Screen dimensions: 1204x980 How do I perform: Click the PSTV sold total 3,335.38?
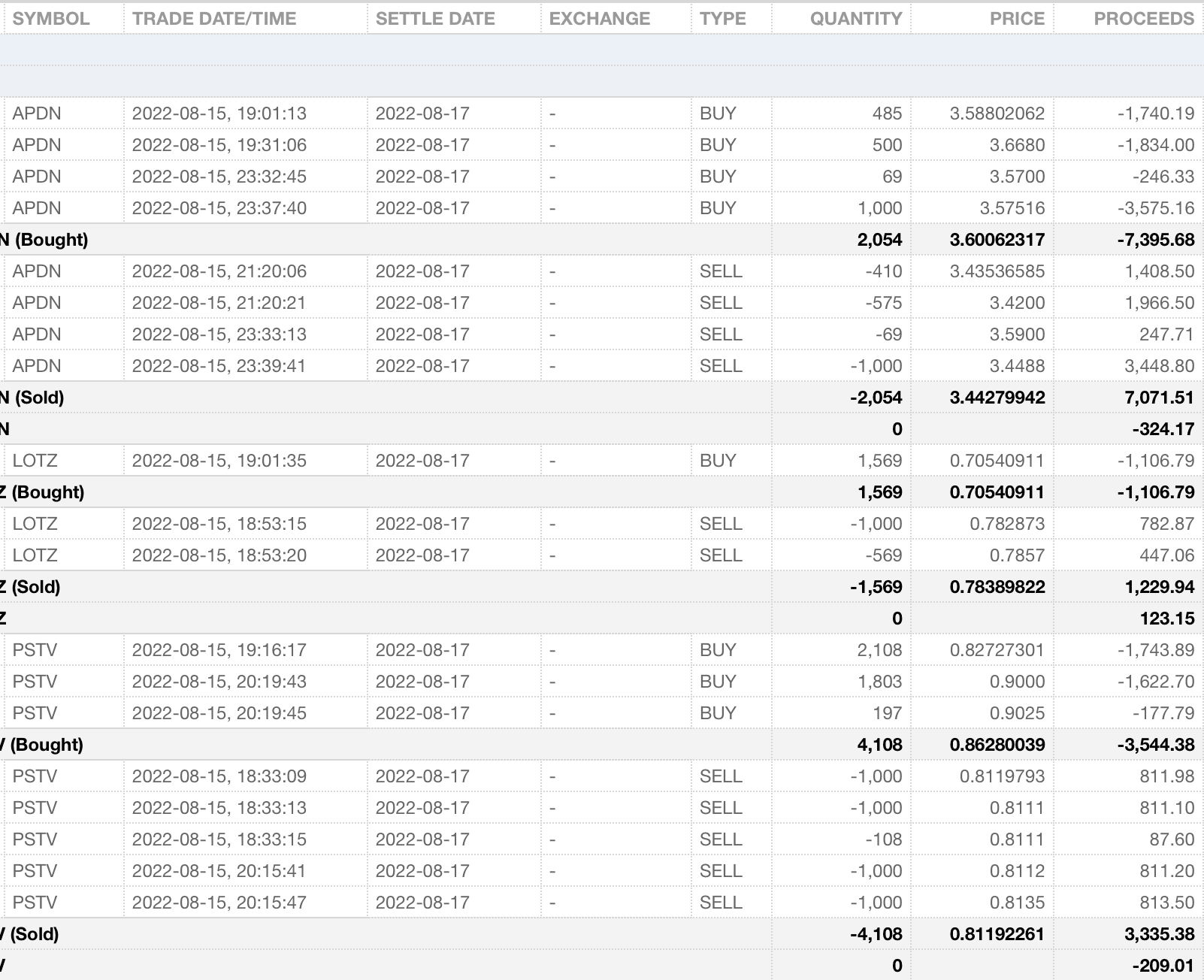(1159, 934)
